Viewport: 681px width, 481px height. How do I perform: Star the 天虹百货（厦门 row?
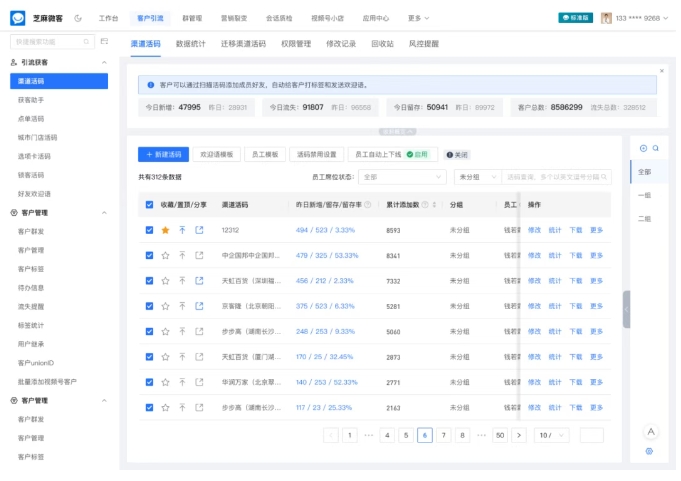click(165, 357)
